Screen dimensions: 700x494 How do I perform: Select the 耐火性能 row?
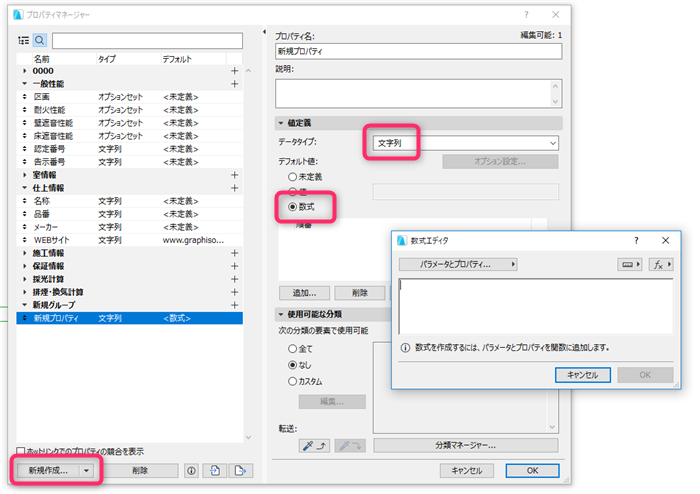(129, 110)
